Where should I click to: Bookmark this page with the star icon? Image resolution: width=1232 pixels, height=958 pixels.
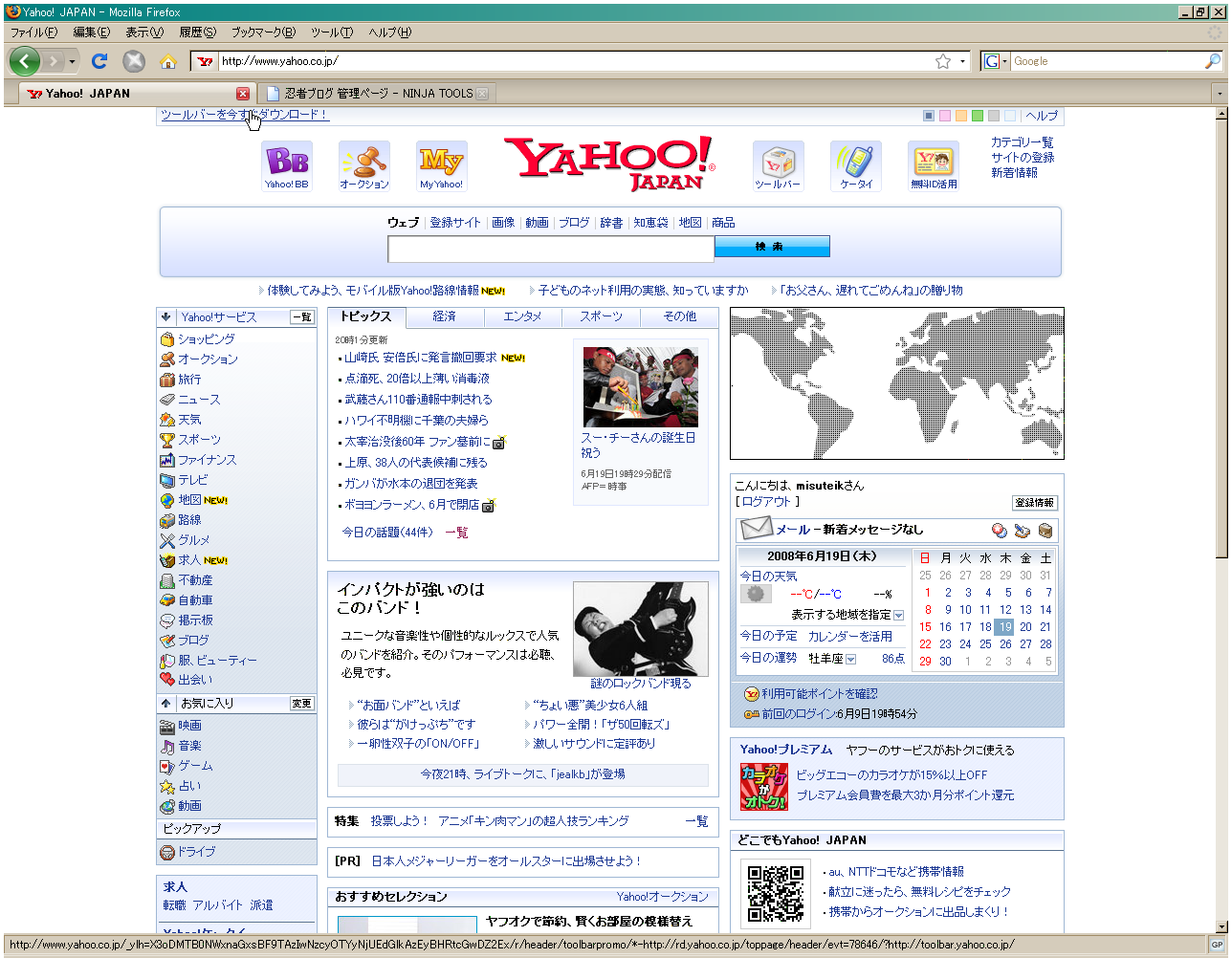click(x=943, y=61)
